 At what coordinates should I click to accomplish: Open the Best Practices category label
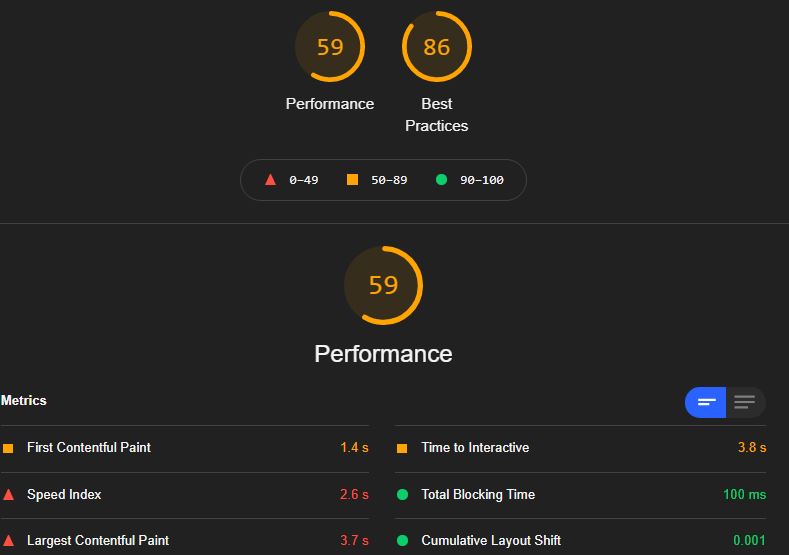[x=436, y=115]
